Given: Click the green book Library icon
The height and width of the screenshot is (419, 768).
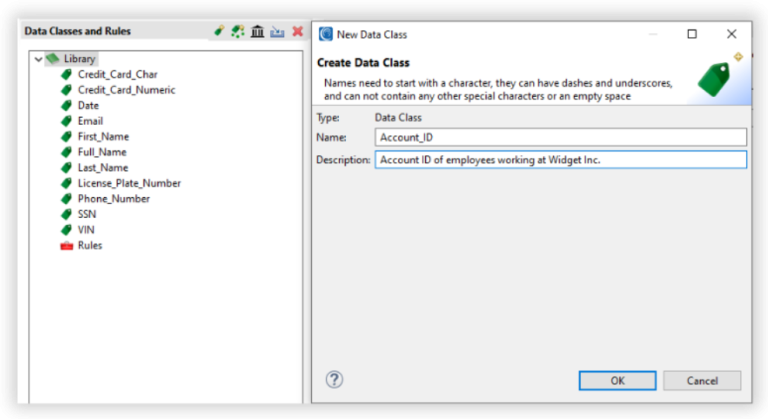Looking at the screenshot, I should tap(52, 59).
